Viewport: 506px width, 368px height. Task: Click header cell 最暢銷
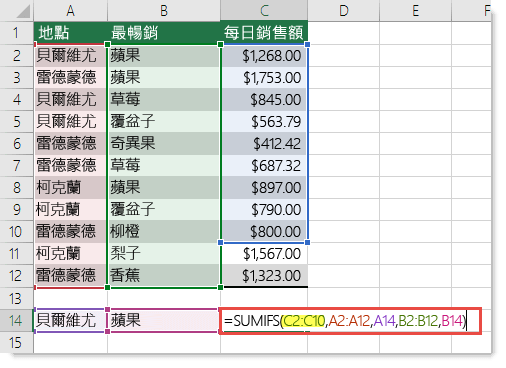point(164,33)
